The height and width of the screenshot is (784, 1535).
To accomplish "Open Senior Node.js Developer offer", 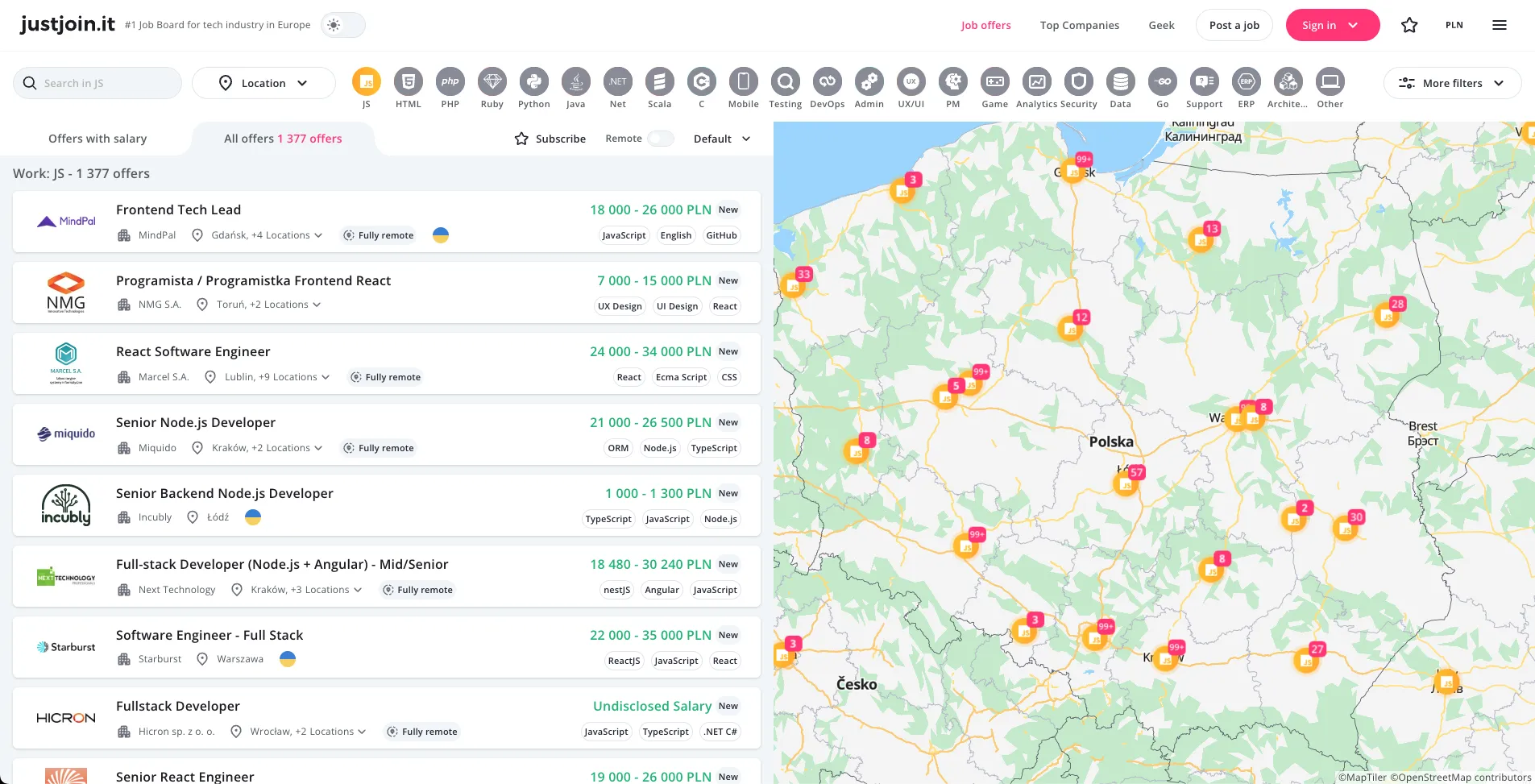I will (387, 434).
